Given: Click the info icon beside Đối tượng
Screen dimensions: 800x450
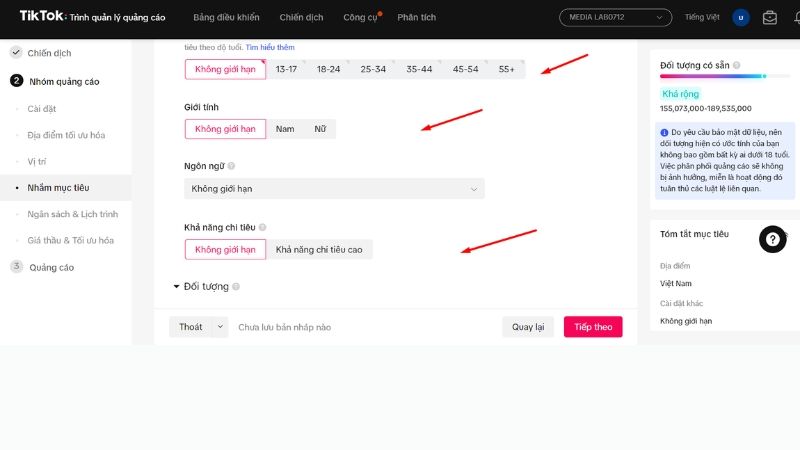Looking at the screenshot, I should (x=236, y=286).
